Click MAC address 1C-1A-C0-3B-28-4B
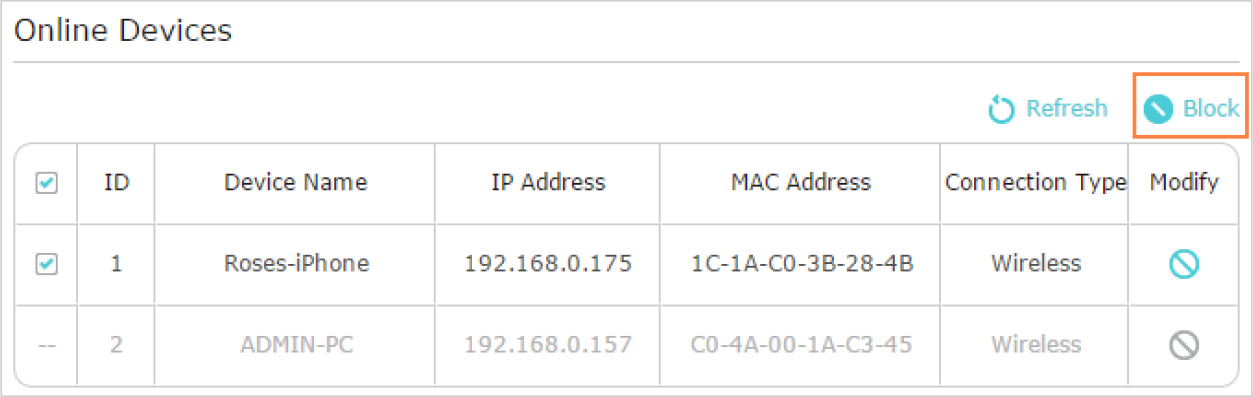 coord(801,264)
